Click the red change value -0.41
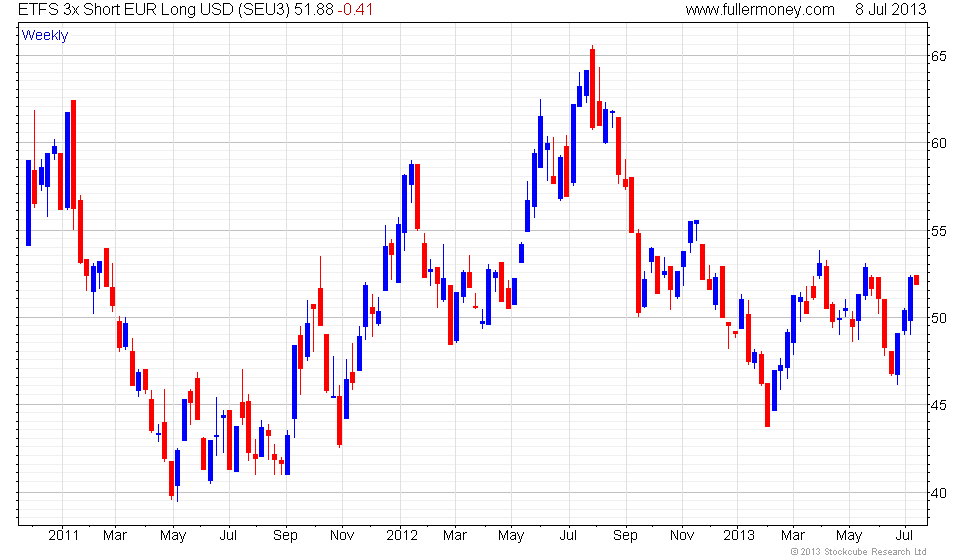 coord(355,9)
